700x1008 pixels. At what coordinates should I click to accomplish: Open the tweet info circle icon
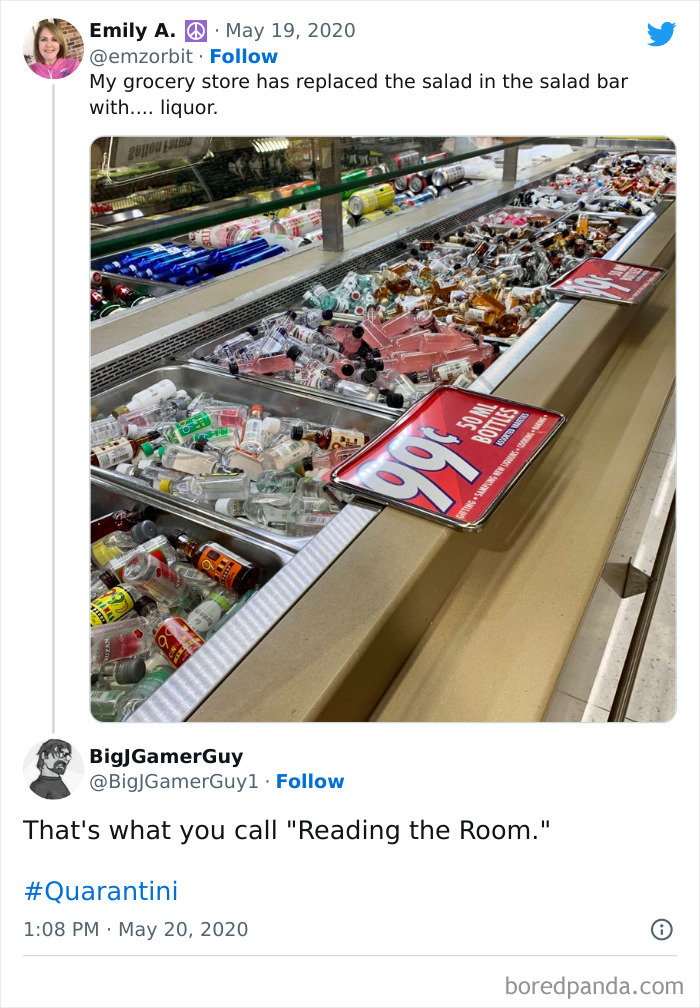point(661,929)
